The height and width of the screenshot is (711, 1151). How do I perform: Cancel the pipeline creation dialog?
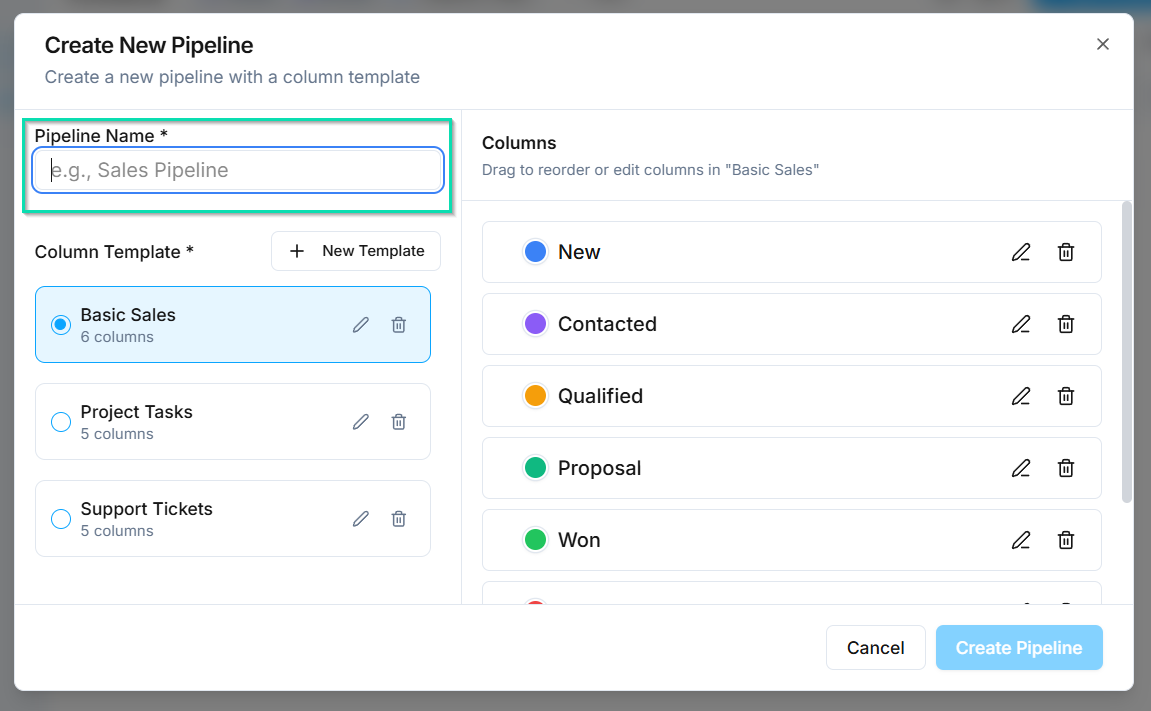[875, 648]
